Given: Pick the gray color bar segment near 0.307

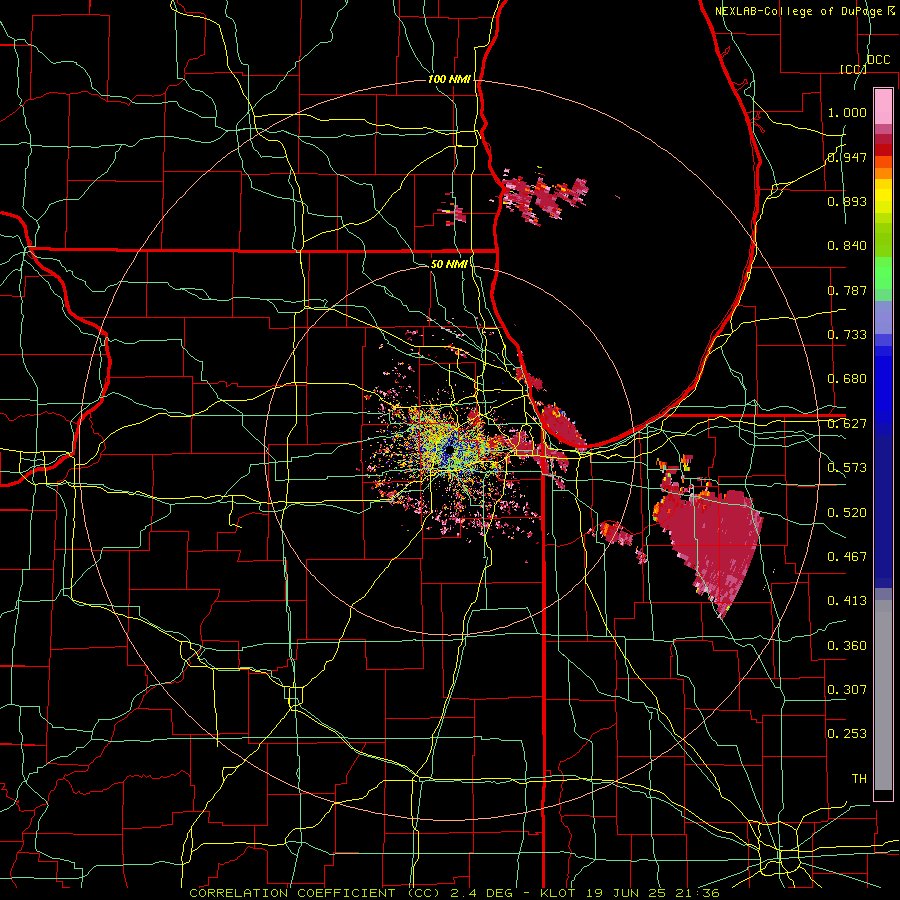Looking at the screenshot, I should pos(883,695).
